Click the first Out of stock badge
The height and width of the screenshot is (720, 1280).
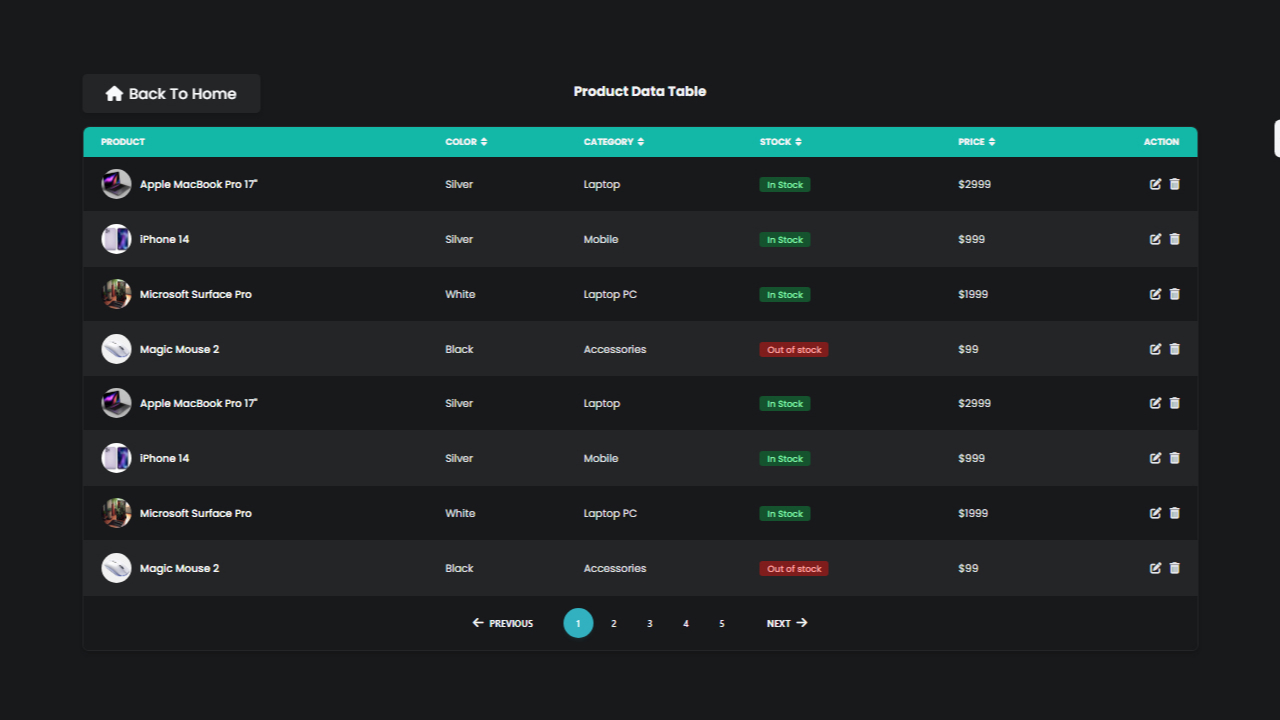(794, 350)
